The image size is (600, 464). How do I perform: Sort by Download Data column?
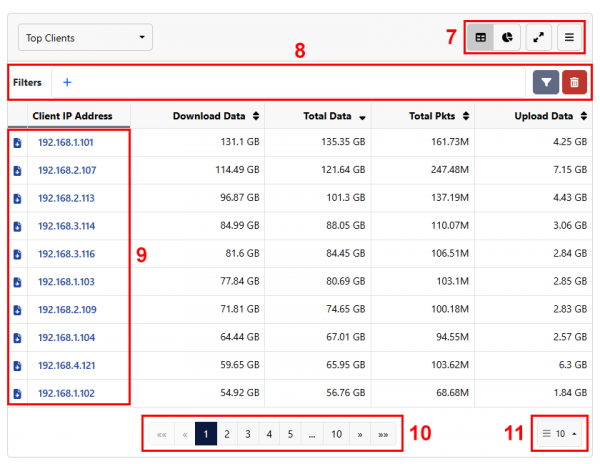coord(216,116)
